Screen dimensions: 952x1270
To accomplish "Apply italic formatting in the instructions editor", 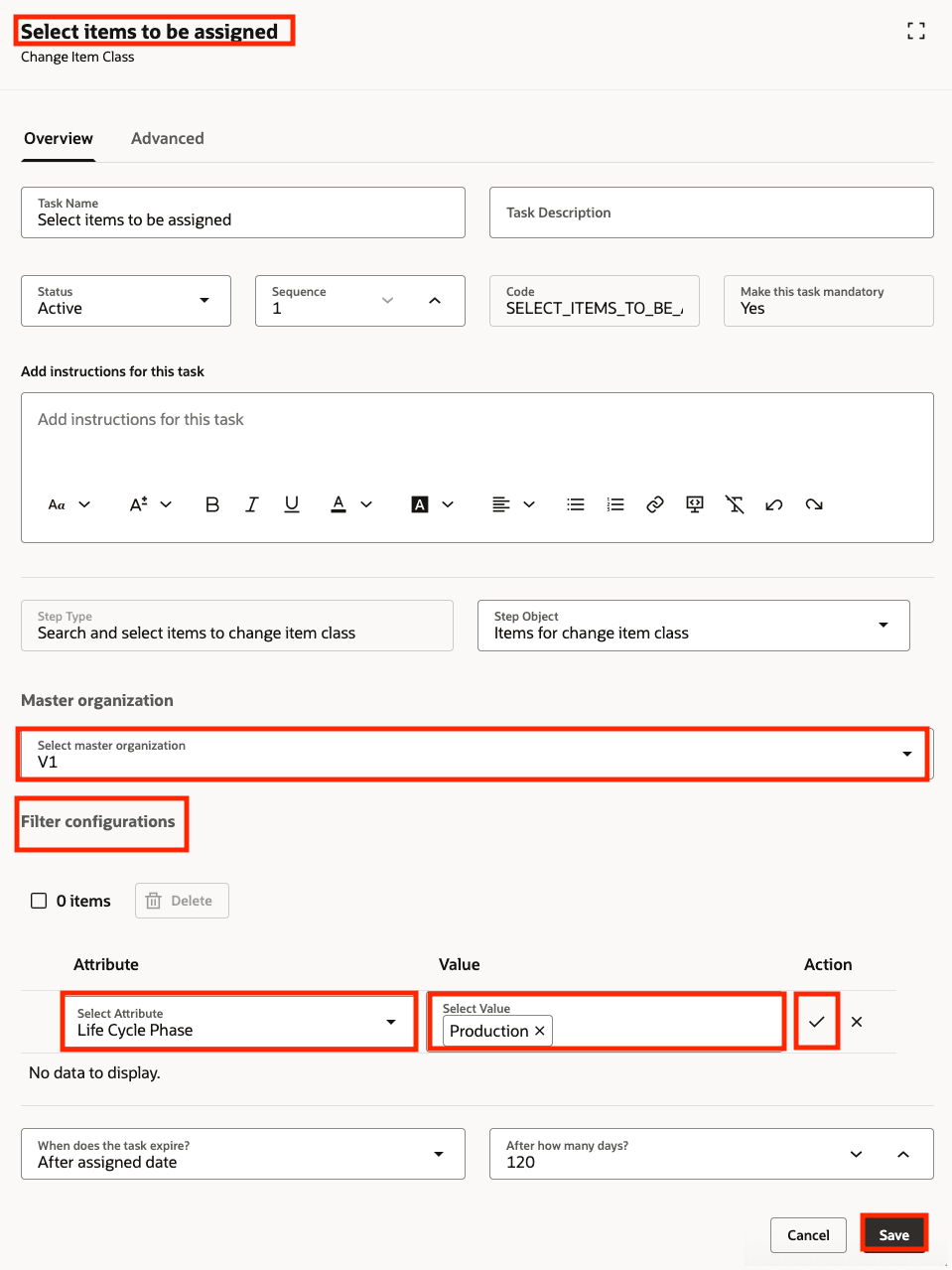I will pyautogui.click(x=251, y=503).
